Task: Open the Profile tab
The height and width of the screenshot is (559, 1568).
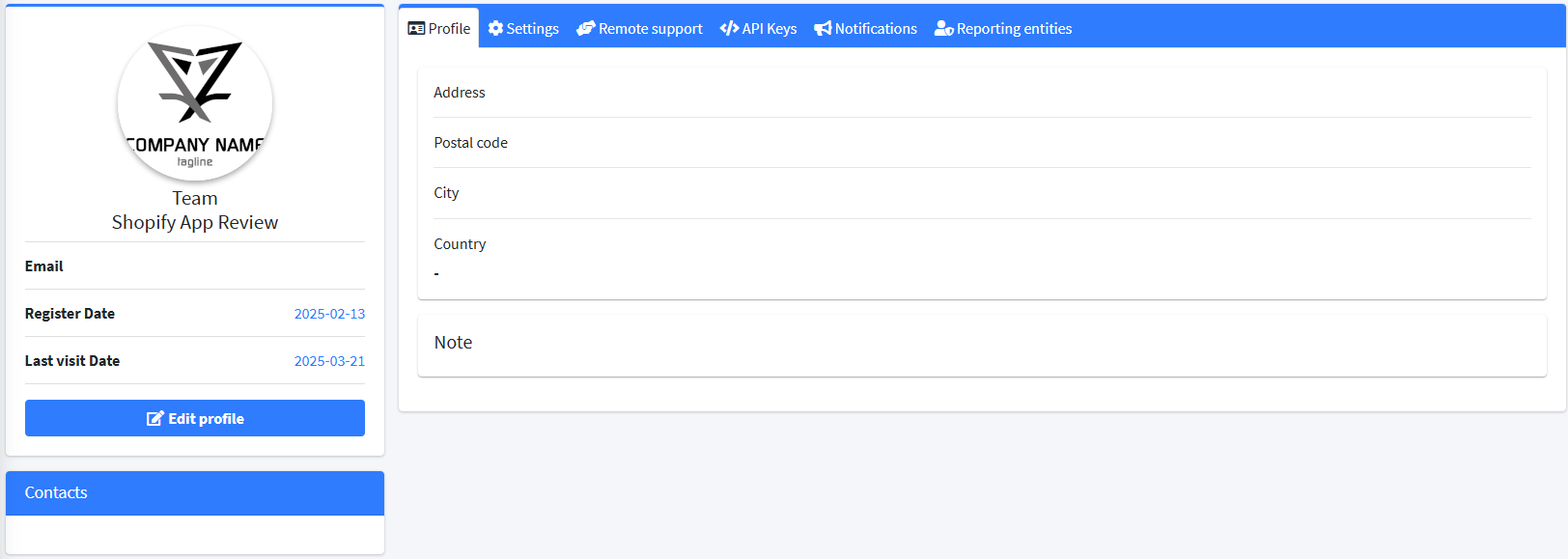Action: 439,28
